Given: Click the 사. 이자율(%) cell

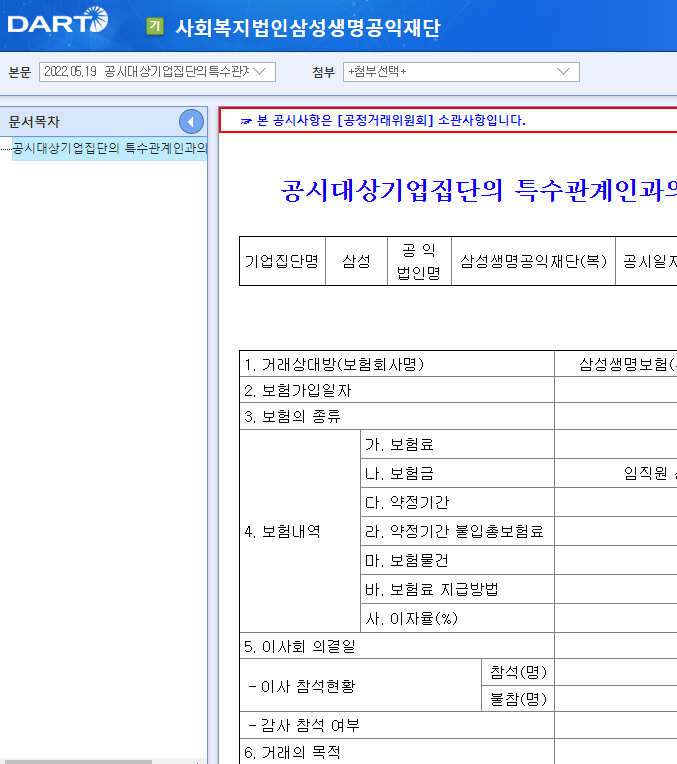Looking at the screenshot, I should click(x=457, y=618).
